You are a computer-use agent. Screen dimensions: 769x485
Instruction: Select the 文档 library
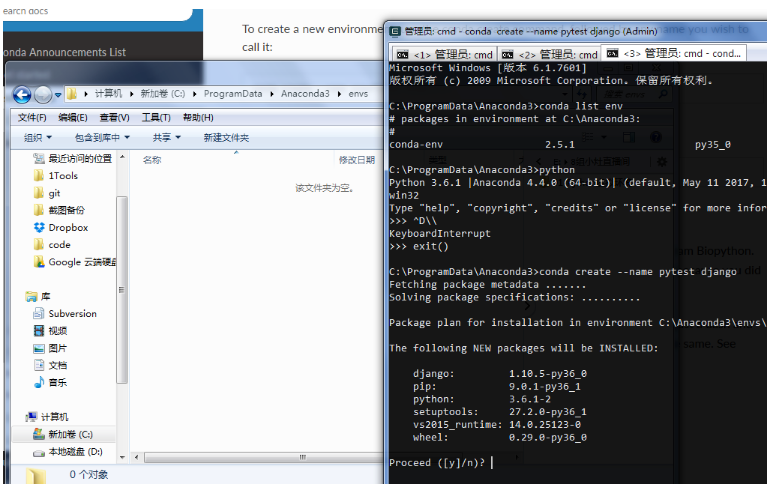(x=57, y=365)
